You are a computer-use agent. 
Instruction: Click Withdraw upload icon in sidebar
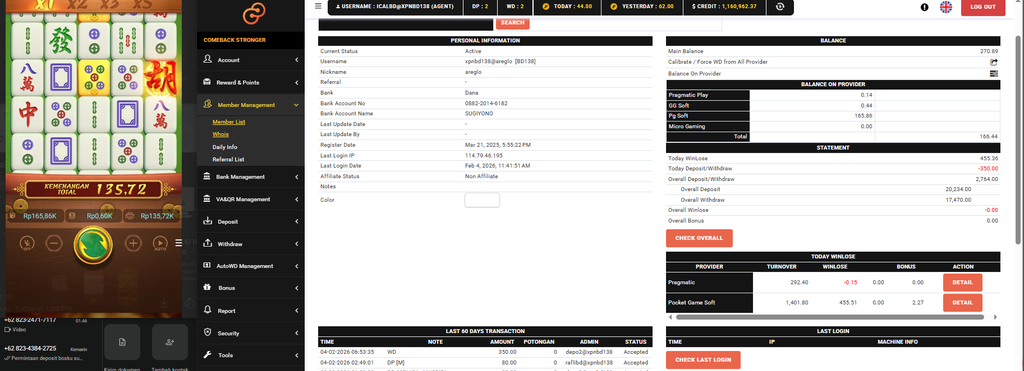click(207, 244)
